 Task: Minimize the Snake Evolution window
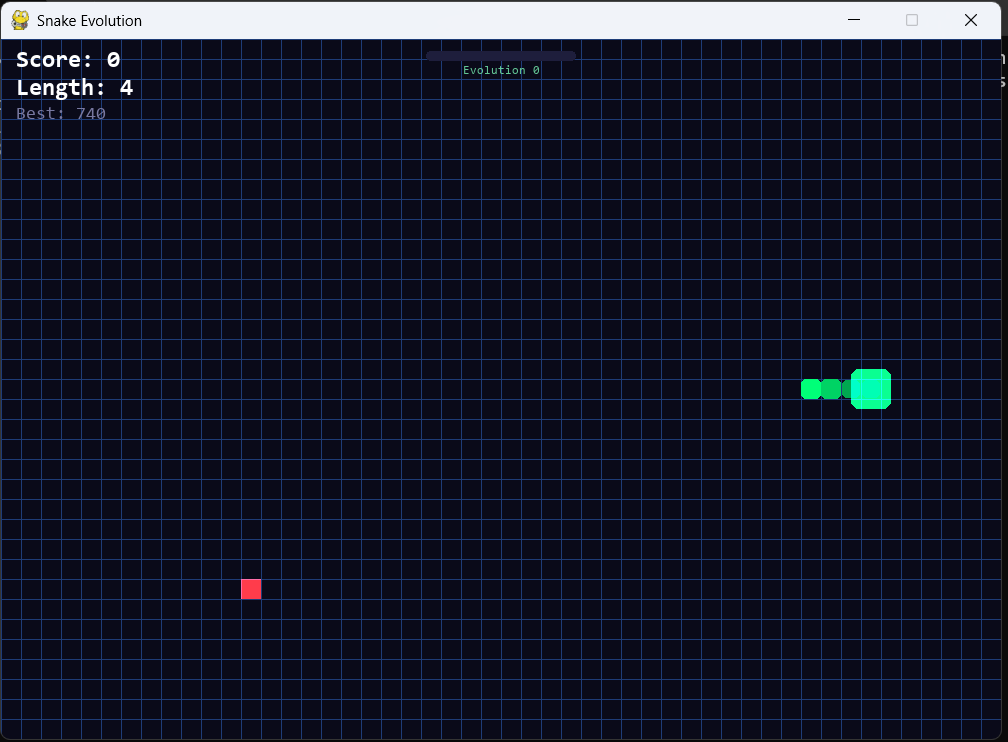tap(854, 20)
